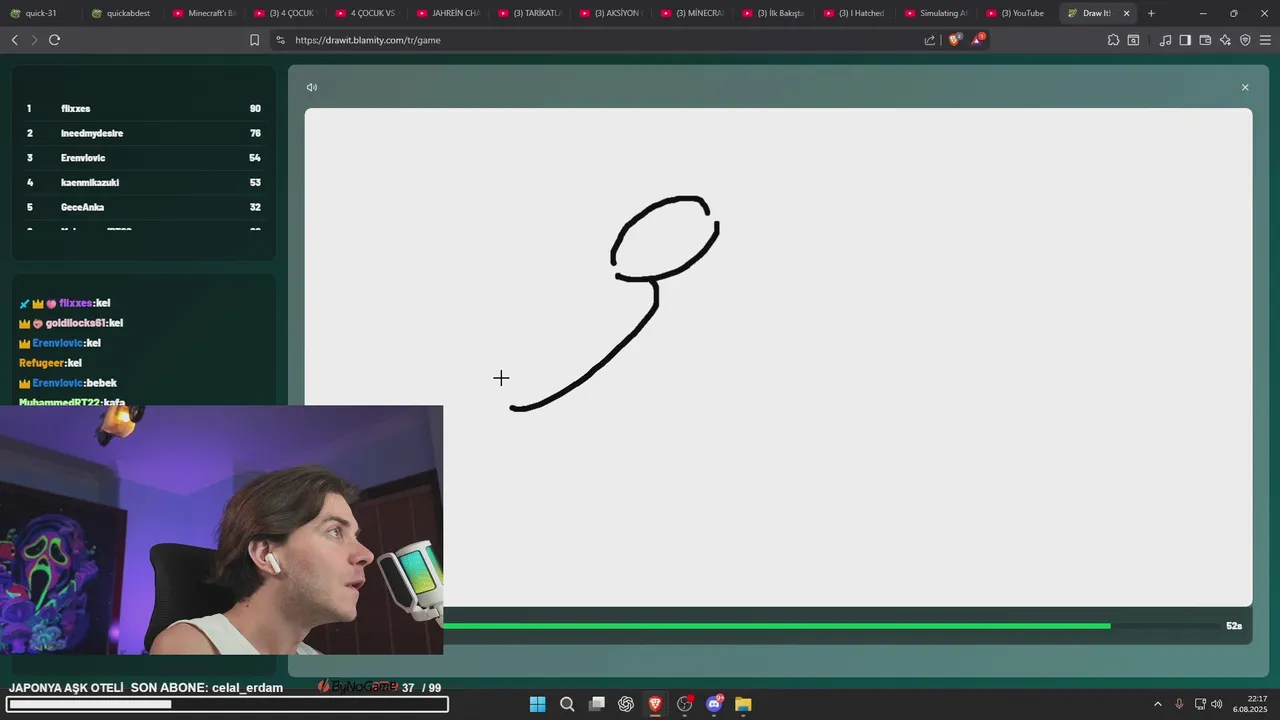The image size is (1280, 720).
Task: Open the Windows Start menu
Action: tap(537, 704)
